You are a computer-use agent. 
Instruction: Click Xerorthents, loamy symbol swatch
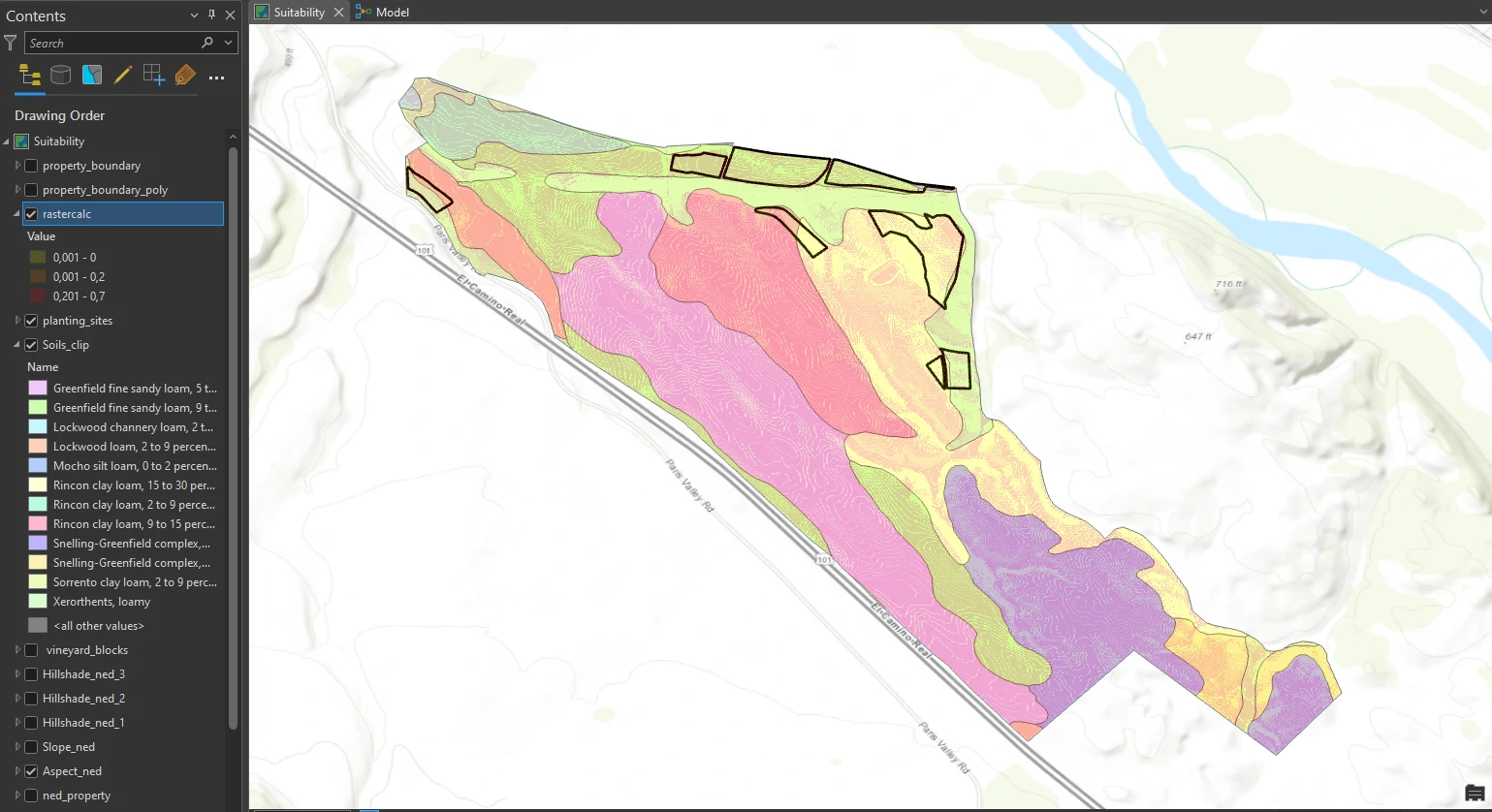point(38,602)
